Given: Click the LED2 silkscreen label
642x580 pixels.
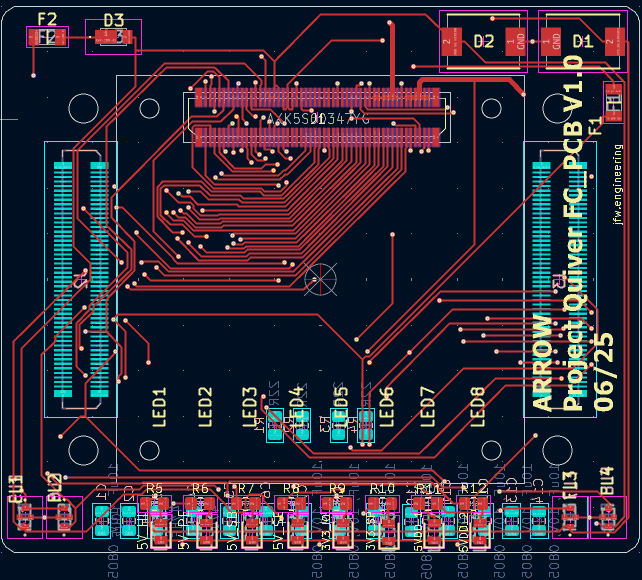Looking at the screenshot, I should pos(205,407).
